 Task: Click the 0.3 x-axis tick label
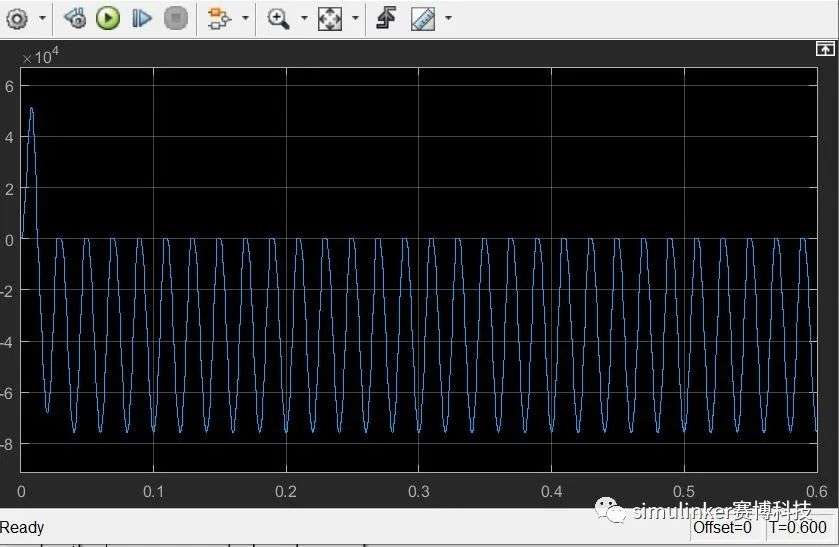tap(418, 491)
